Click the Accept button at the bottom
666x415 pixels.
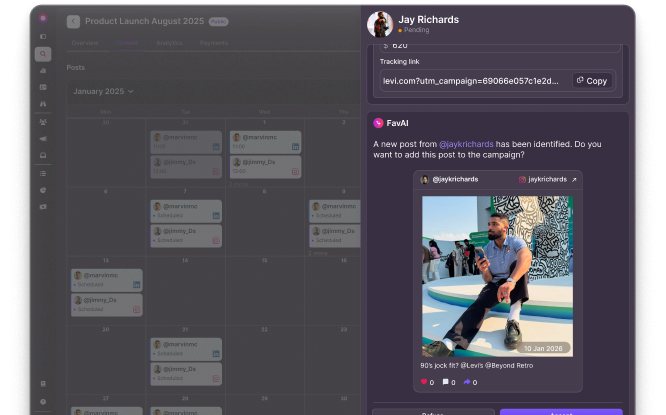561,412
